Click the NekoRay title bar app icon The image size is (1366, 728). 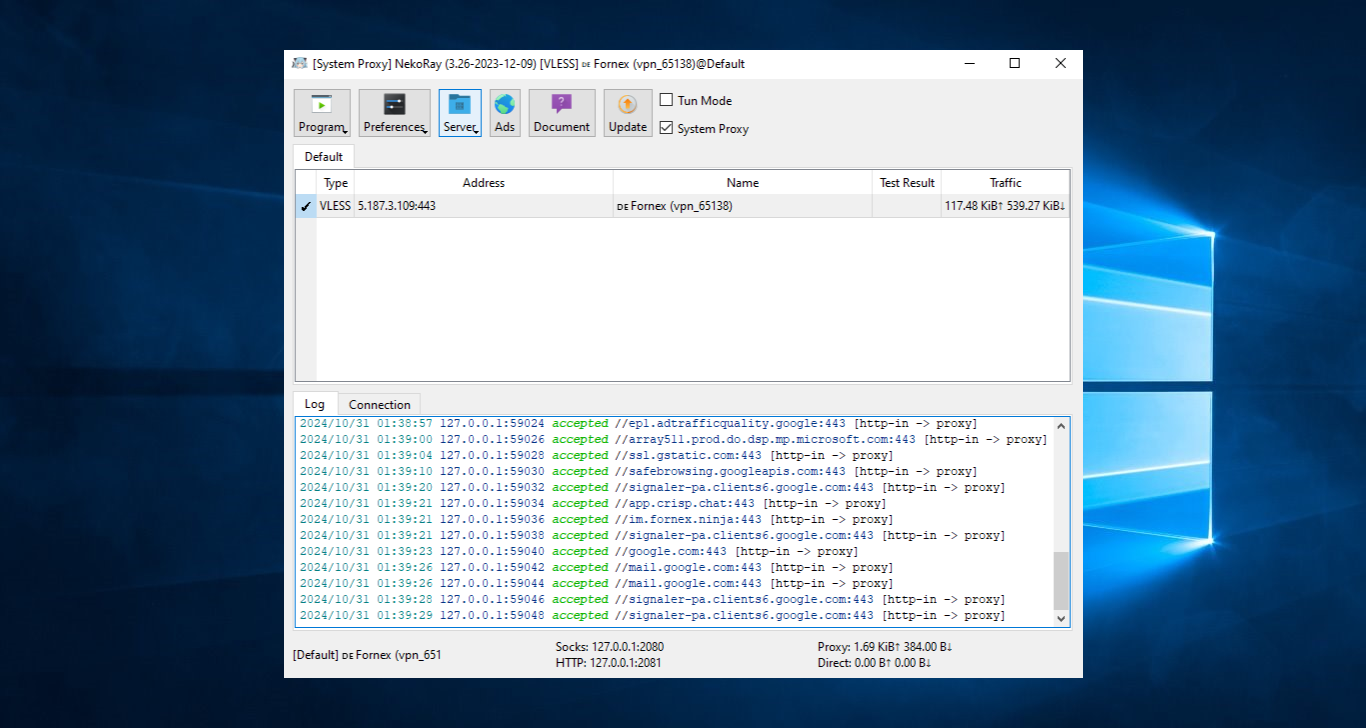[x=299, y=63]
